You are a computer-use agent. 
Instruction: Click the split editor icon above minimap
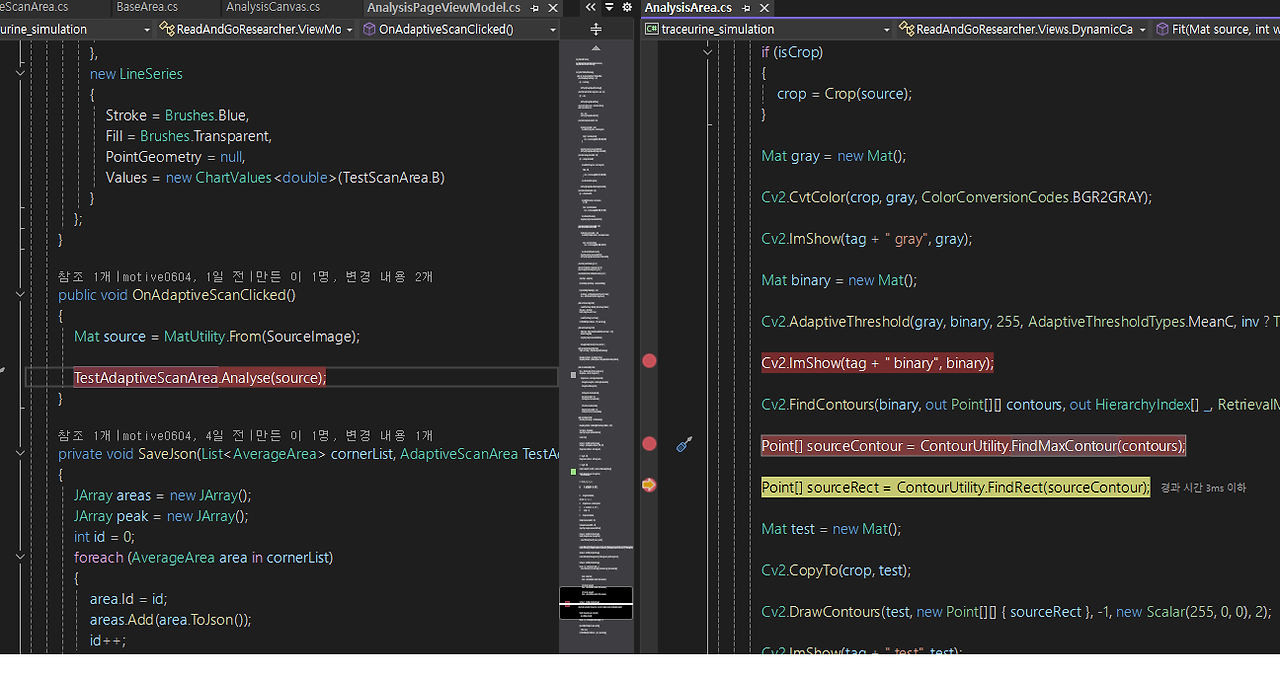(x=596, y=29)
